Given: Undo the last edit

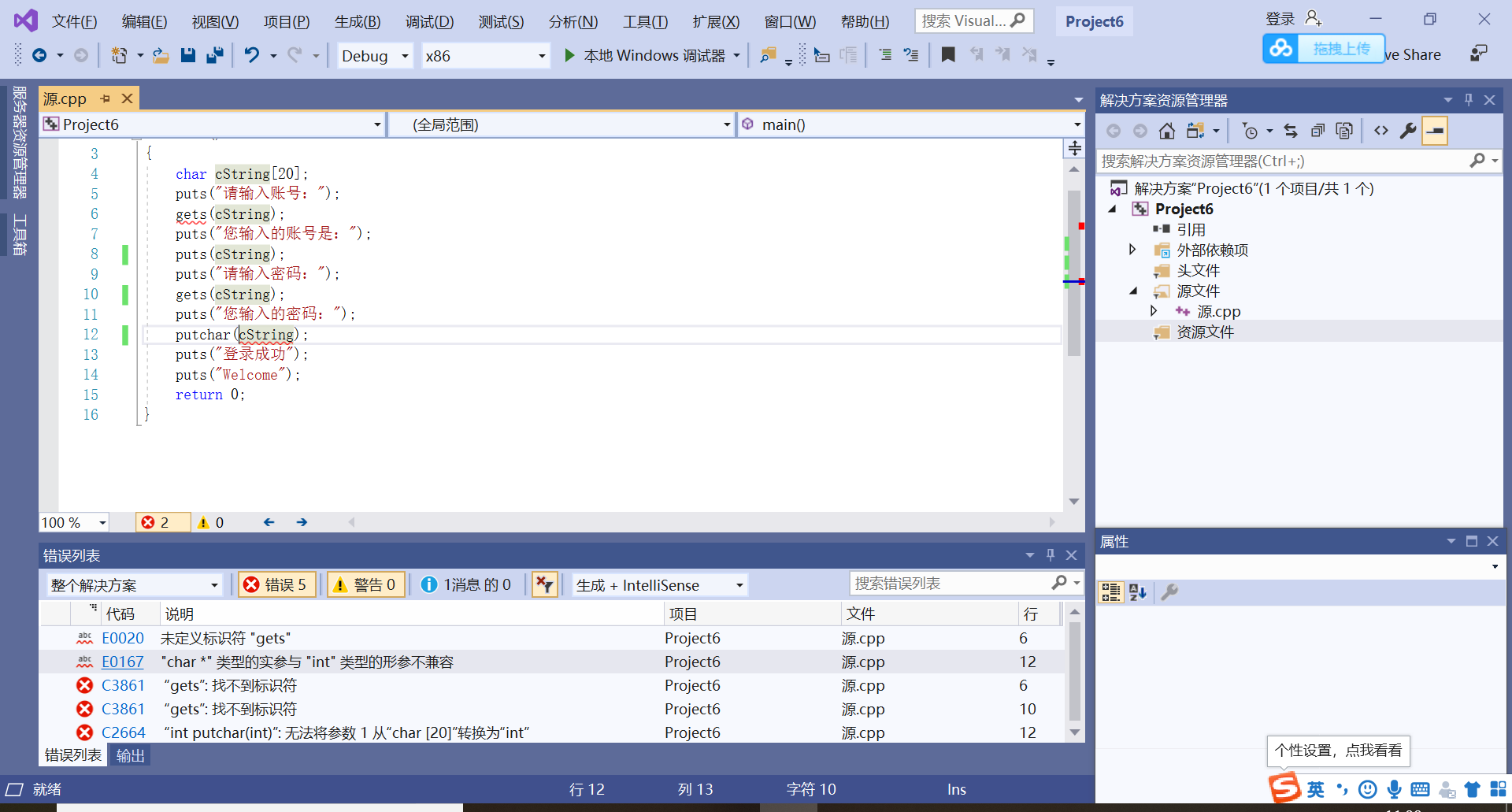Looking at the screenshot, I should pos(251,55).
